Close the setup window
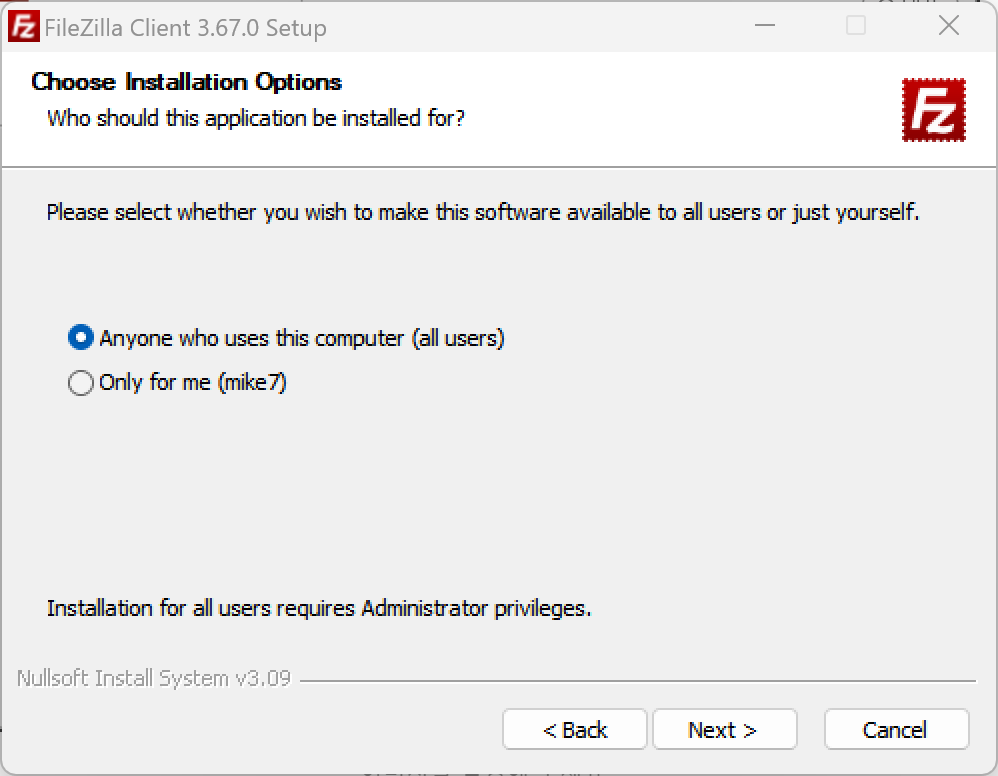Viewport: 998px width, 776px height. pos(948,25)
